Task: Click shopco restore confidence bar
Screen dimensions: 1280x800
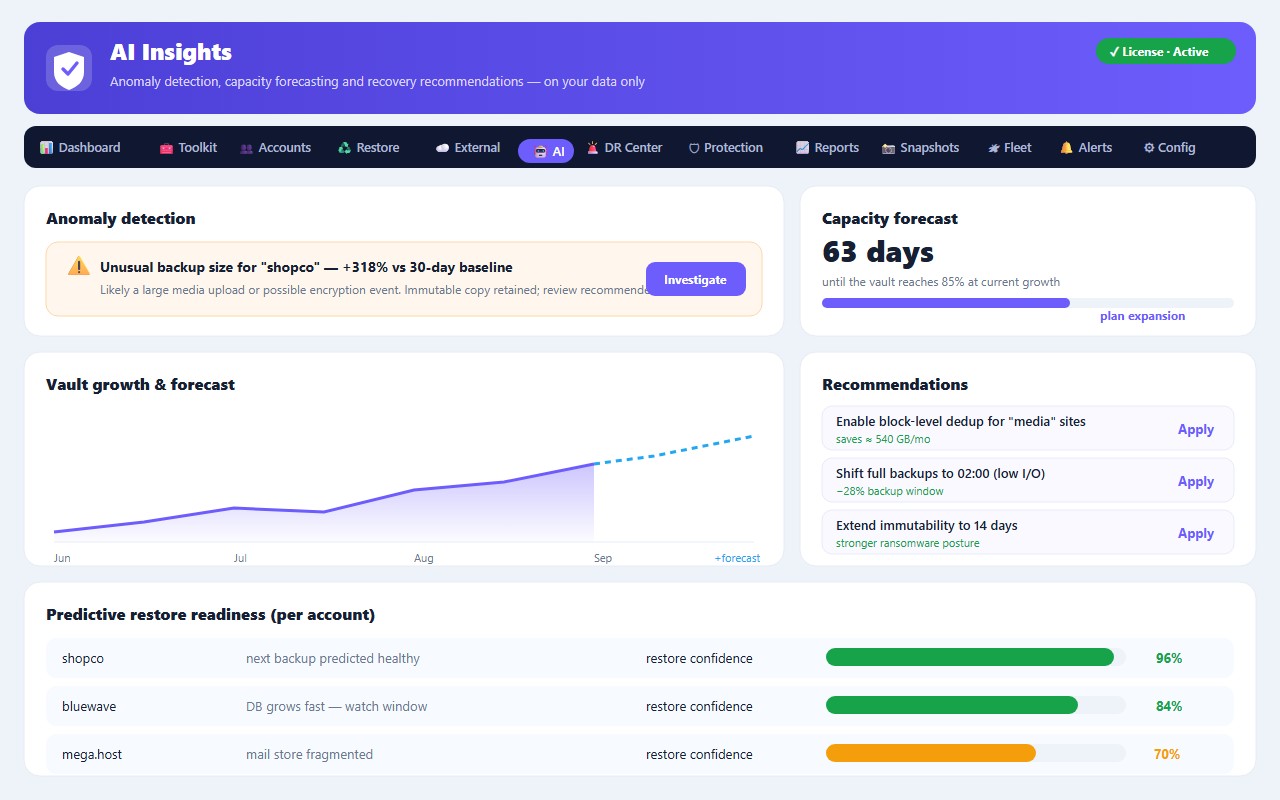Action: tap(975, 657)
